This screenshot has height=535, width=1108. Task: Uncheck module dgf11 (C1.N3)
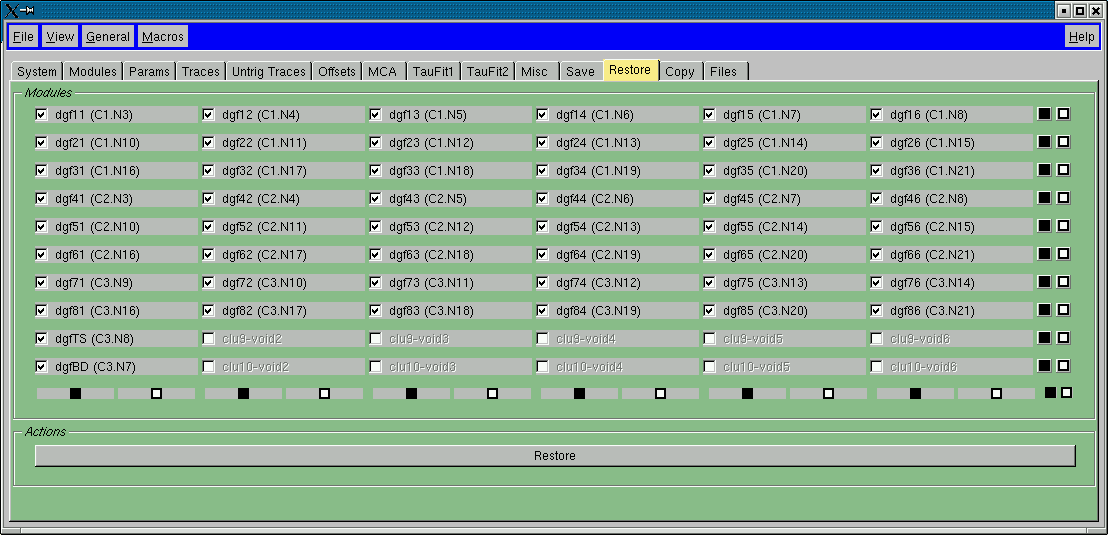(42, 114)
